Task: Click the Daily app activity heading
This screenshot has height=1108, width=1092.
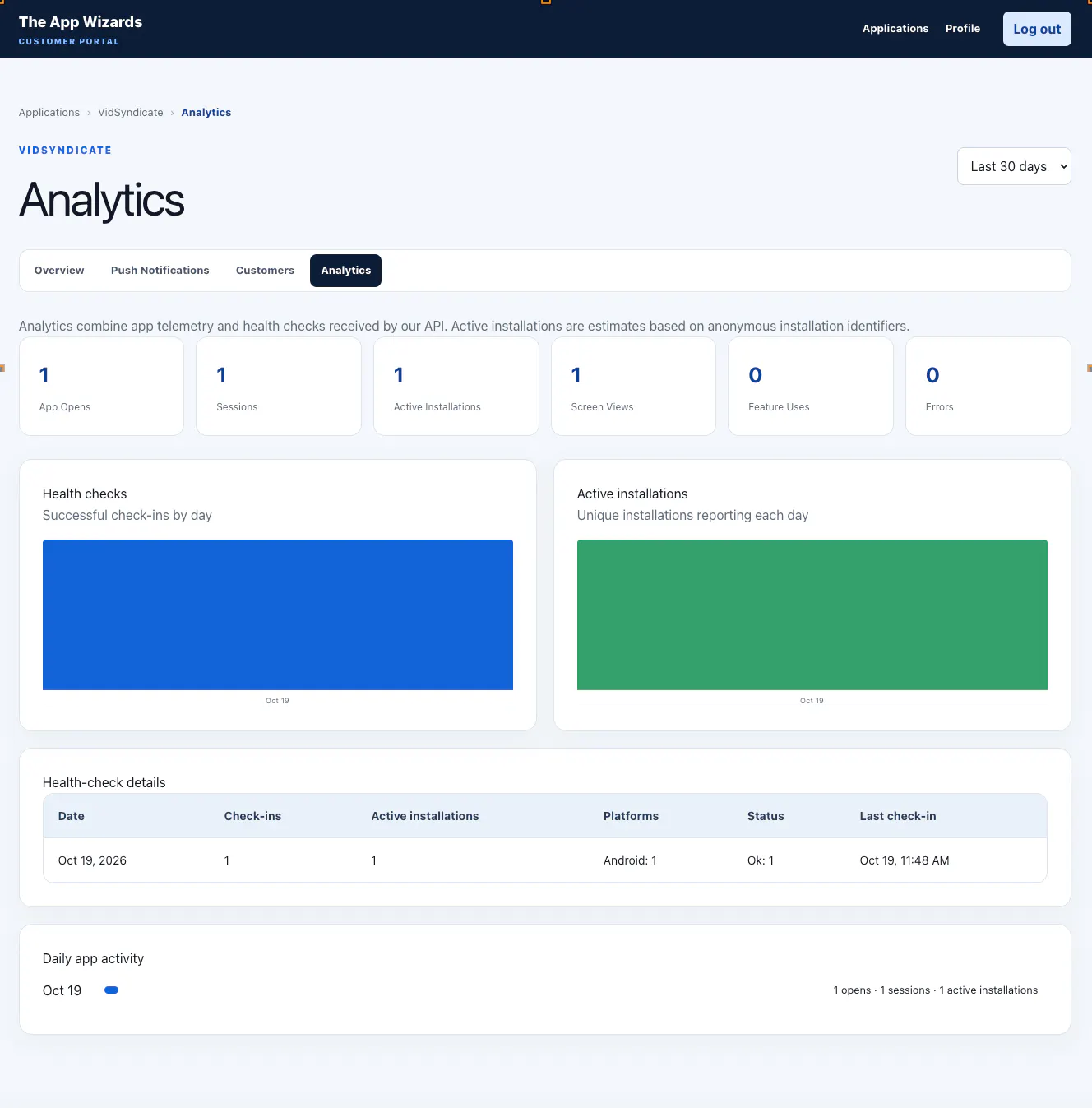Action: pos(93,958)
